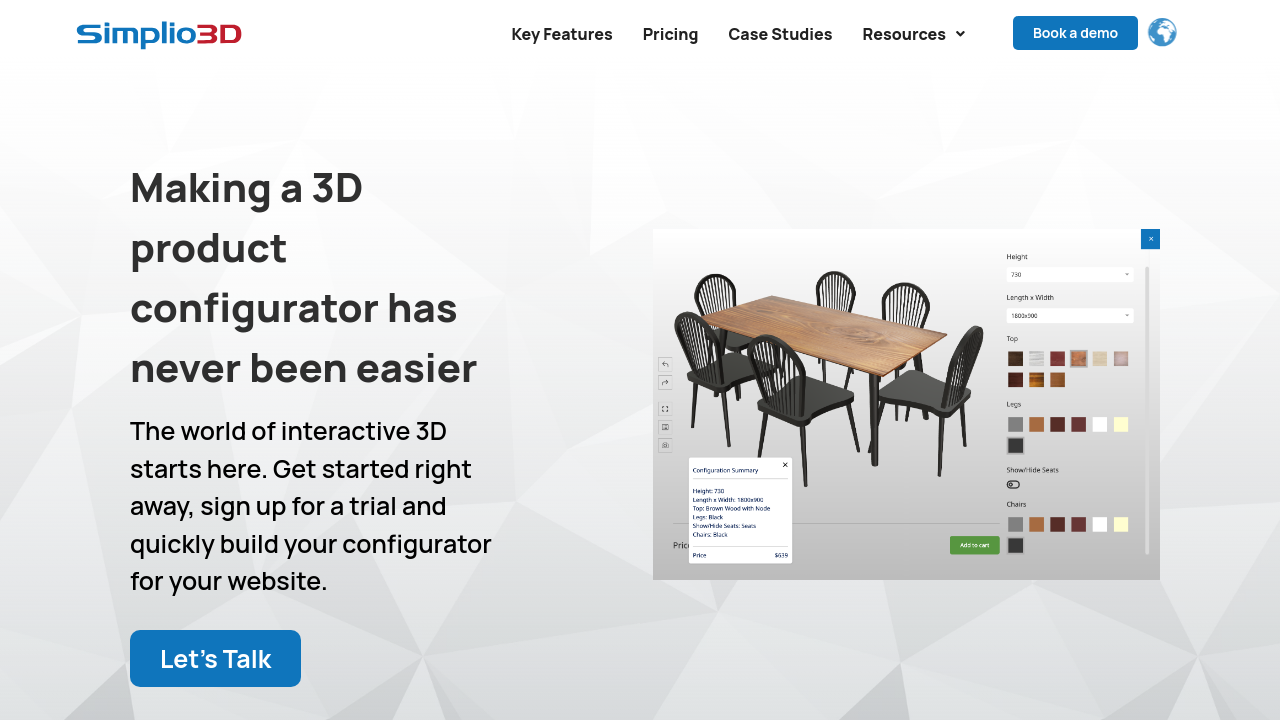Click the image view icon below fullscreen

coord(665,427)
